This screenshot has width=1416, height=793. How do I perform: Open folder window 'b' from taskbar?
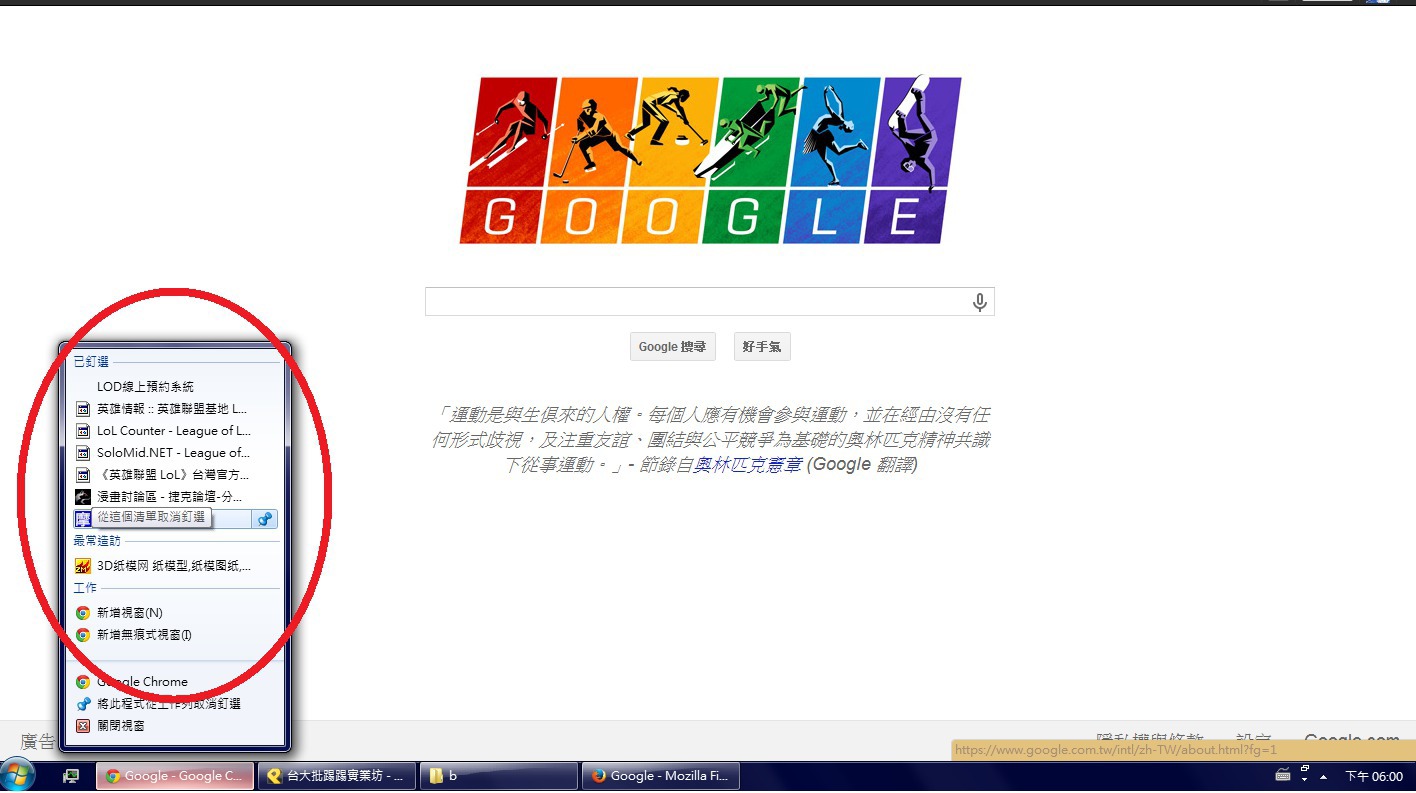(x=499, y=776)
